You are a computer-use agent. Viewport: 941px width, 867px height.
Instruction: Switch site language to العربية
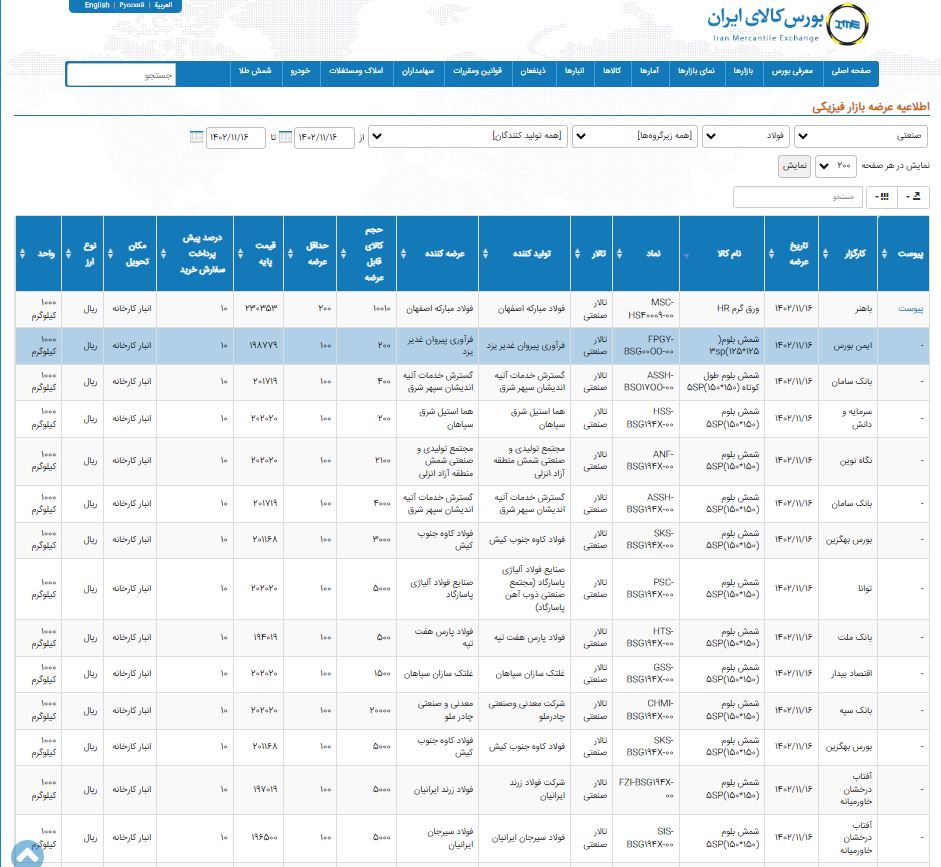(163, 5)
